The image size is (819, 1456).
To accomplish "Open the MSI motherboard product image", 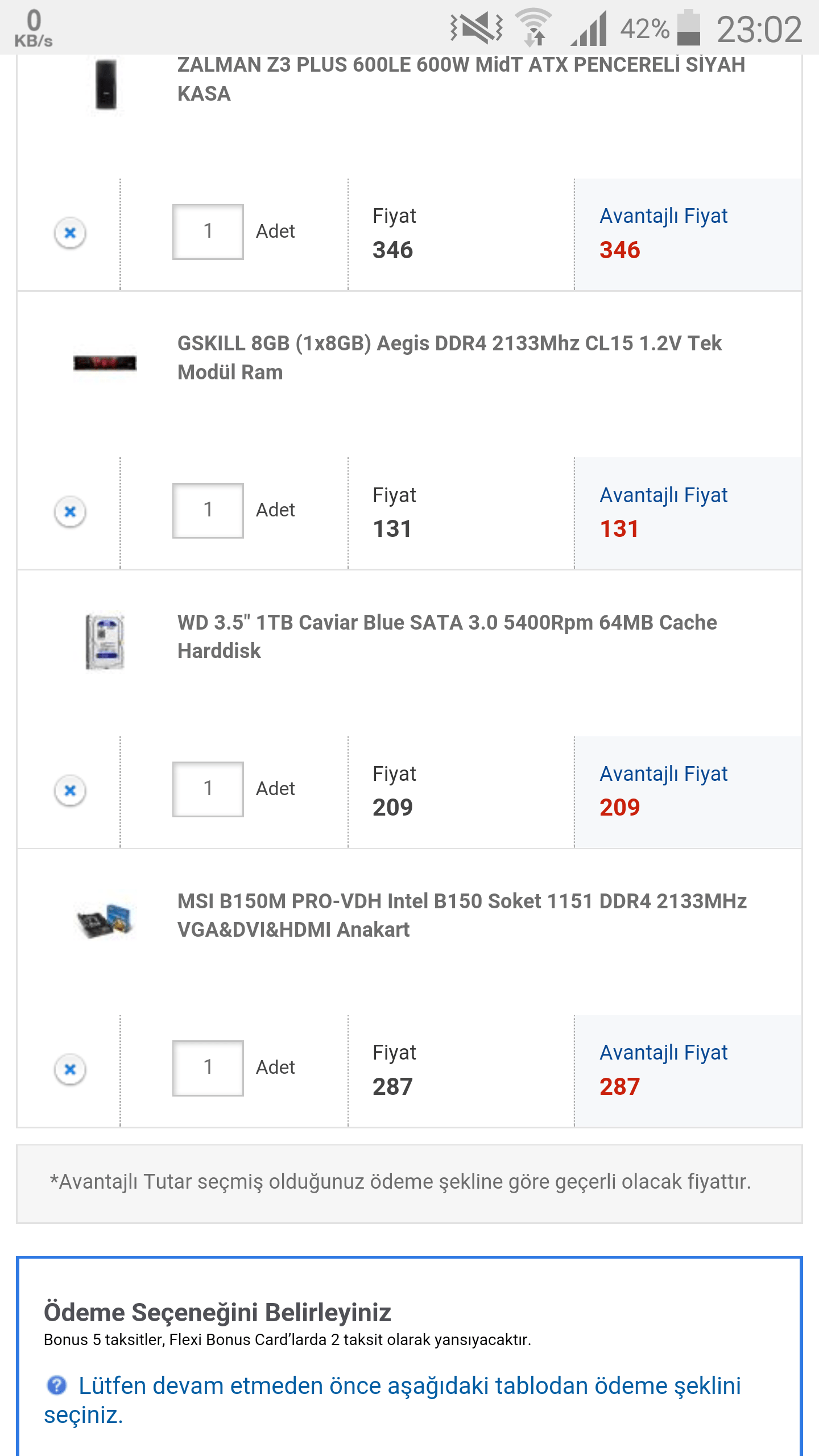I will 105,920.
